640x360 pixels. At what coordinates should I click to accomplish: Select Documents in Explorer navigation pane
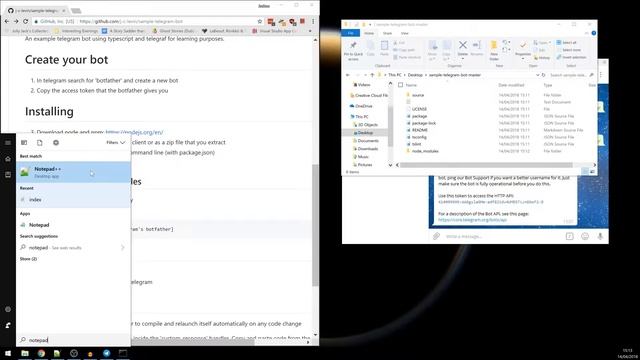click(368, 141)
